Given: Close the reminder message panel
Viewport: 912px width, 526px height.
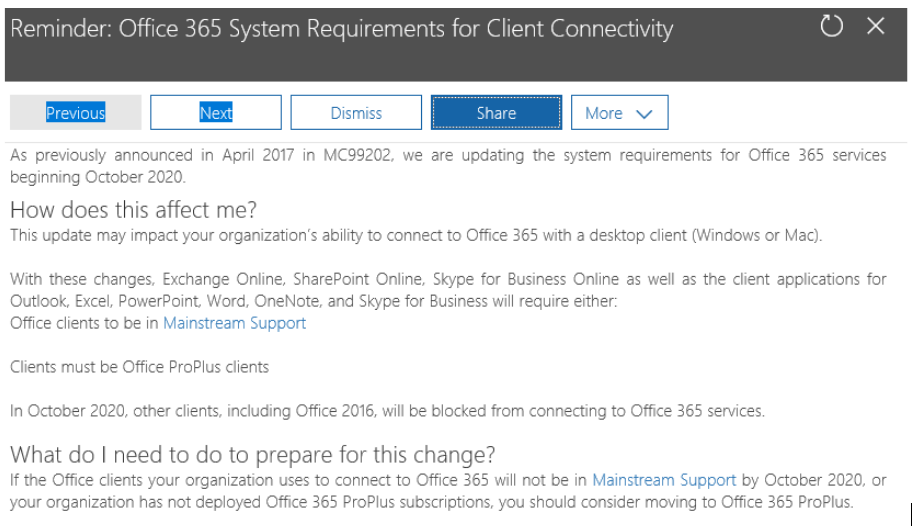Looking at the screenshot, I should (x=876, y=27).
